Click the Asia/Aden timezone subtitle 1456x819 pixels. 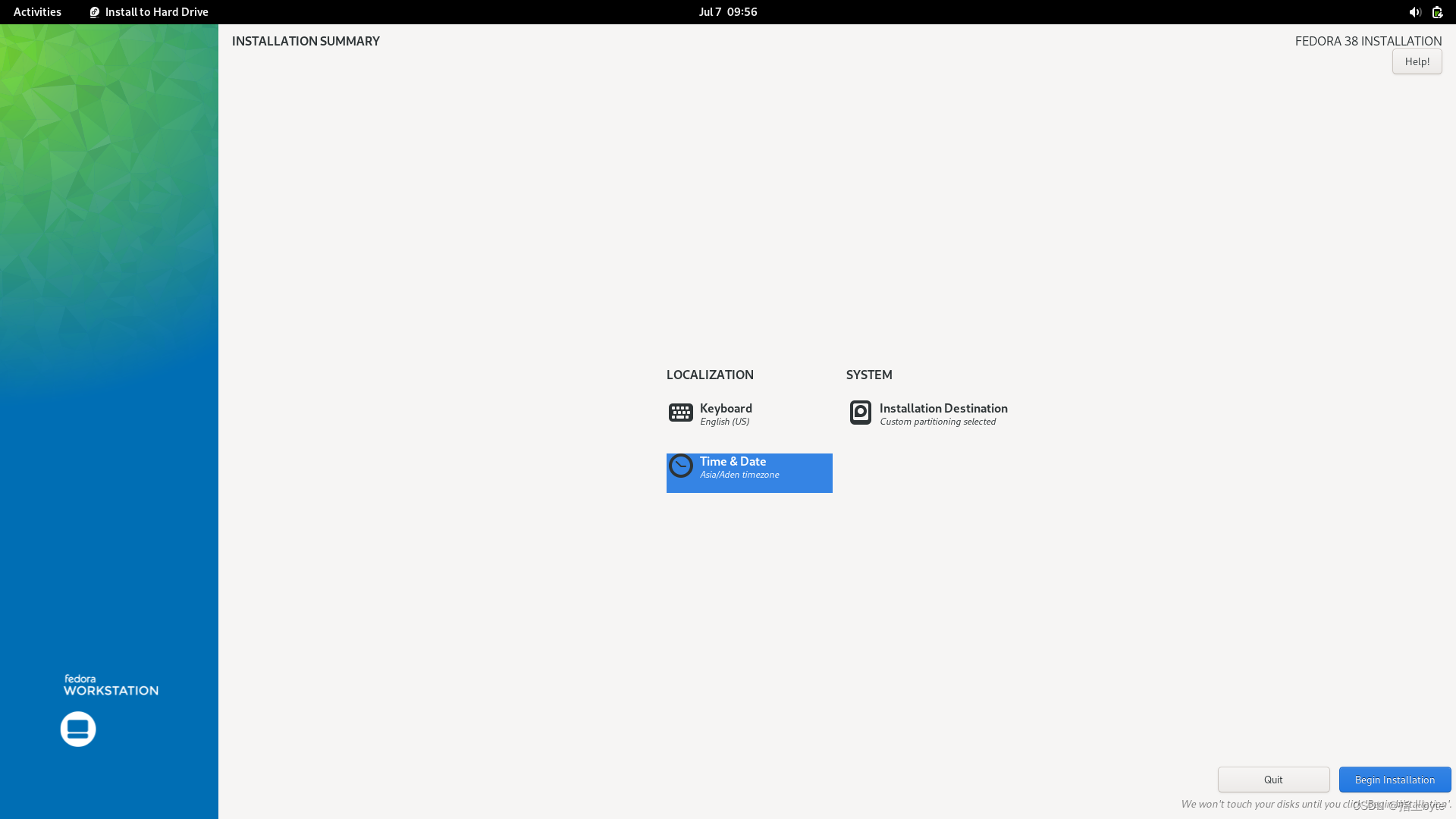pyautogui.click(x=739, y=475)
